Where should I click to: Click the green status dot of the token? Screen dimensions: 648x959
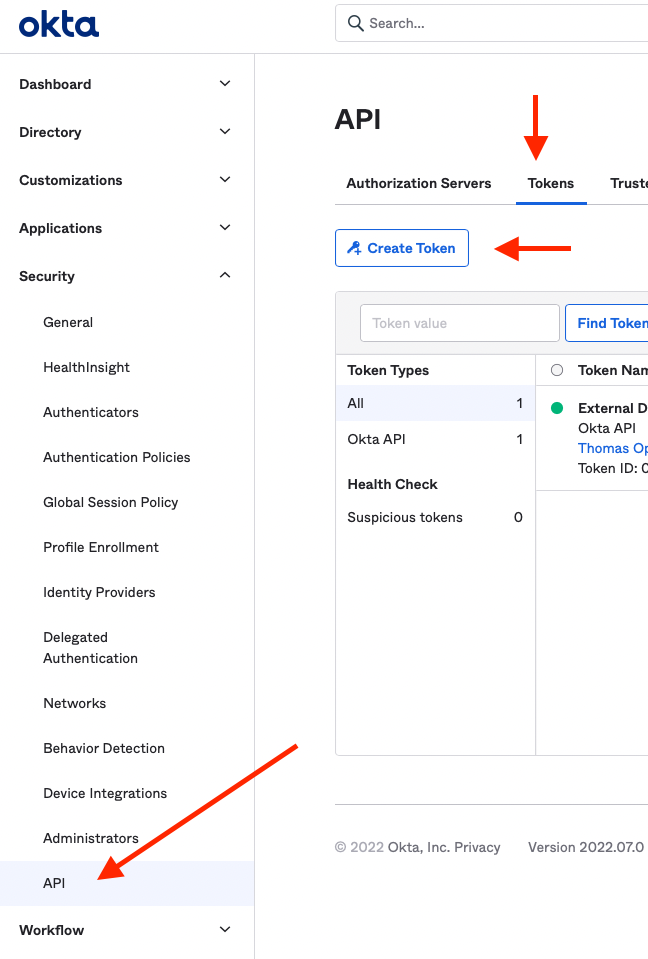[x=557, y=408]
